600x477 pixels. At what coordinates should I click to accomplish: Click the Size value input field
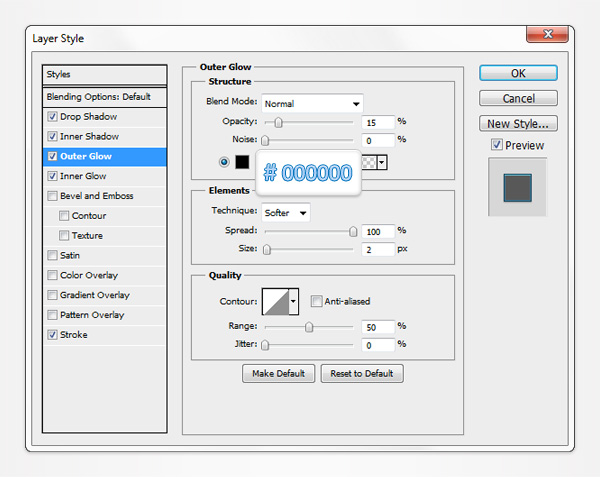pos(377,249)
